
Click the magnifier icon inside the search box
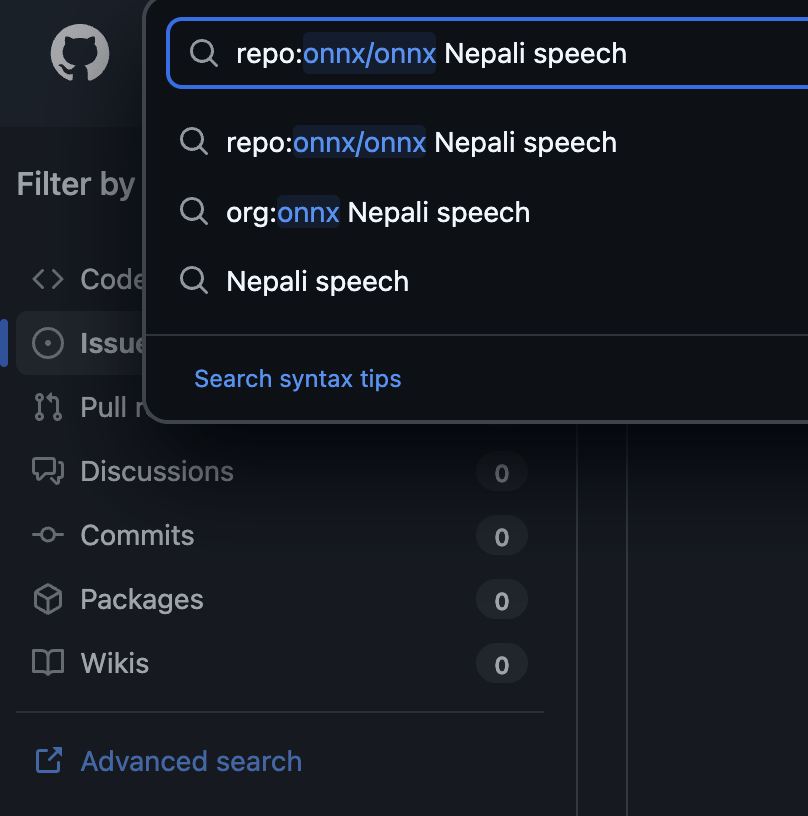pos(204,53)
